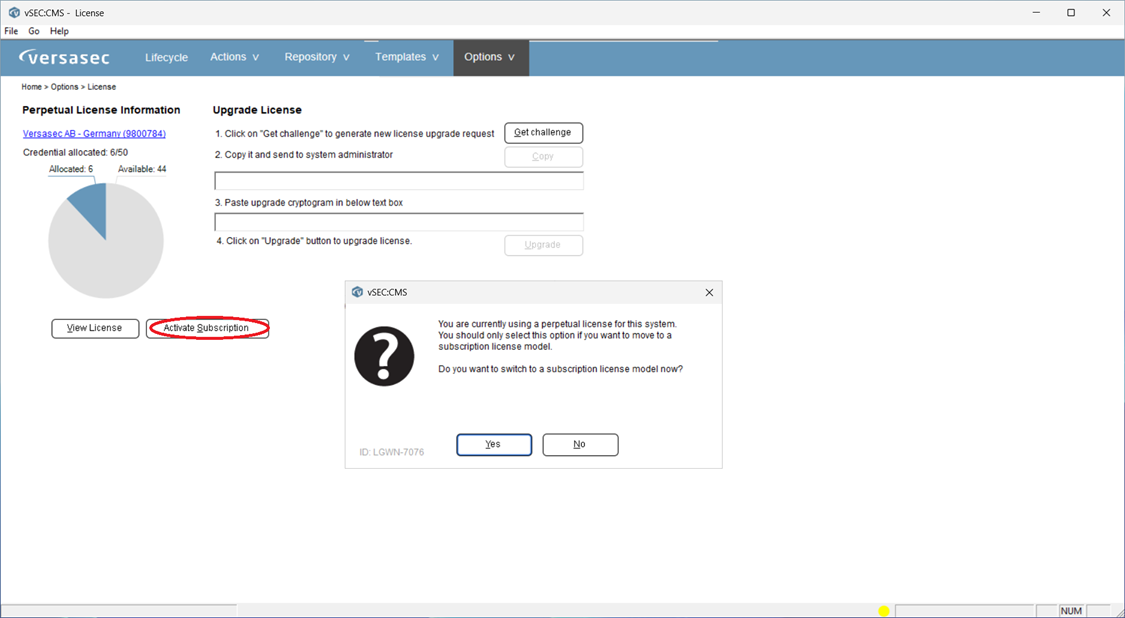Click the 'Allocated: 6' chart label
1125x618 pixels.
[71, 169]
